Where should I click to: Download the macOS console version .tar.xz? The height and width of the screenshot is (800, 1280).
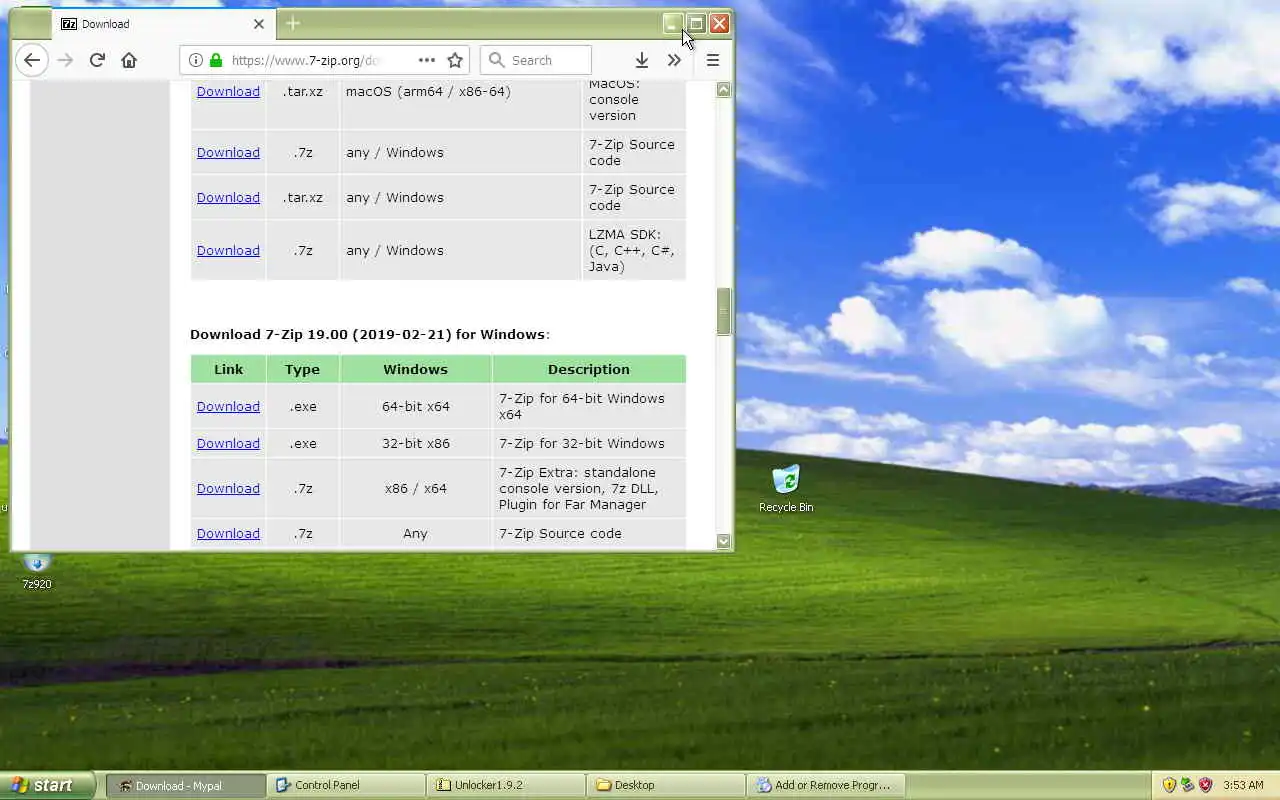click(x=228, y=91)
